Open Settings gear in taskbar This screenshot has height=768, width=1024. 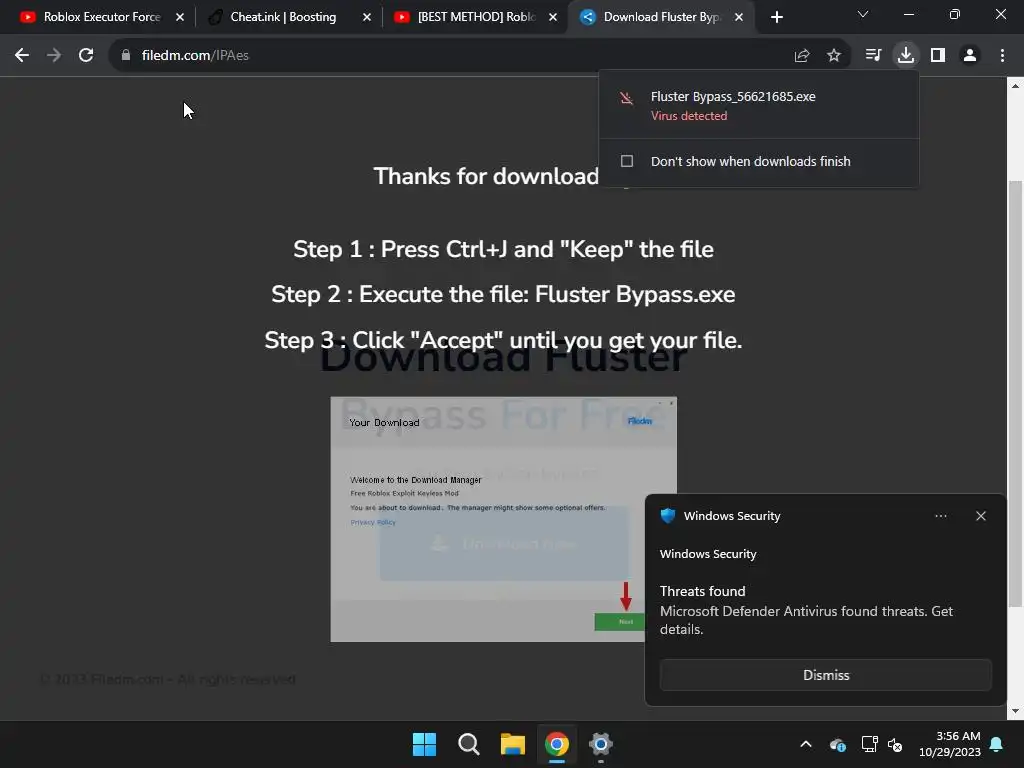600,744
